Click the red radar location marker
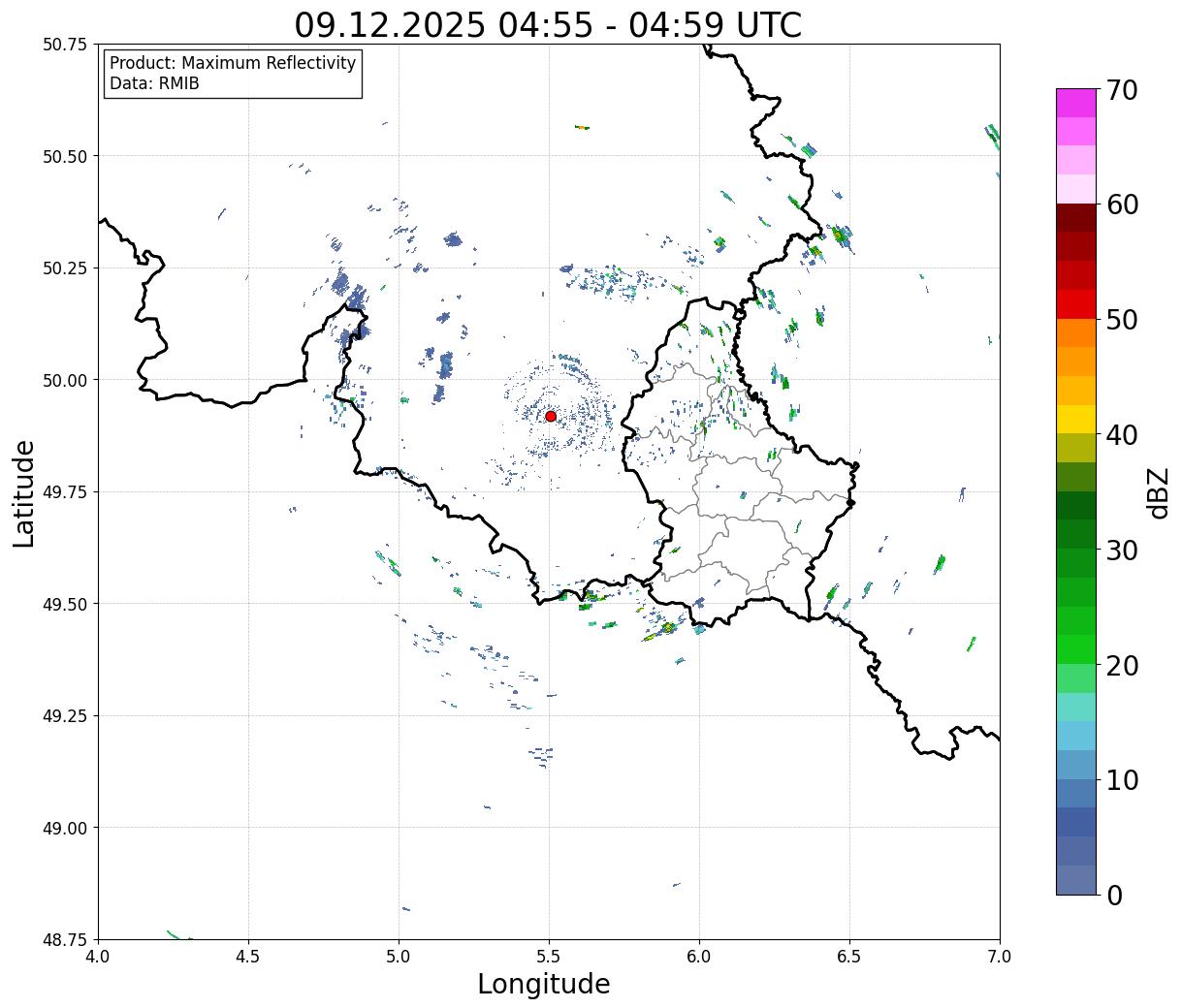The width and height of the screenshot is (1182, 1008). point(551,416)
